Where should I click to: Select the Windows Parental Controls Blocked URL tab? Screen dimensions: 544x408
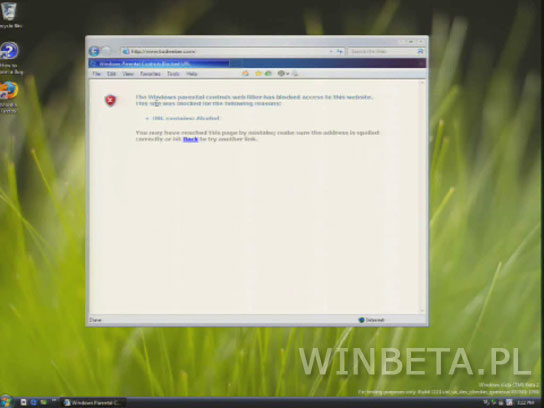click(x=159, y=63)
